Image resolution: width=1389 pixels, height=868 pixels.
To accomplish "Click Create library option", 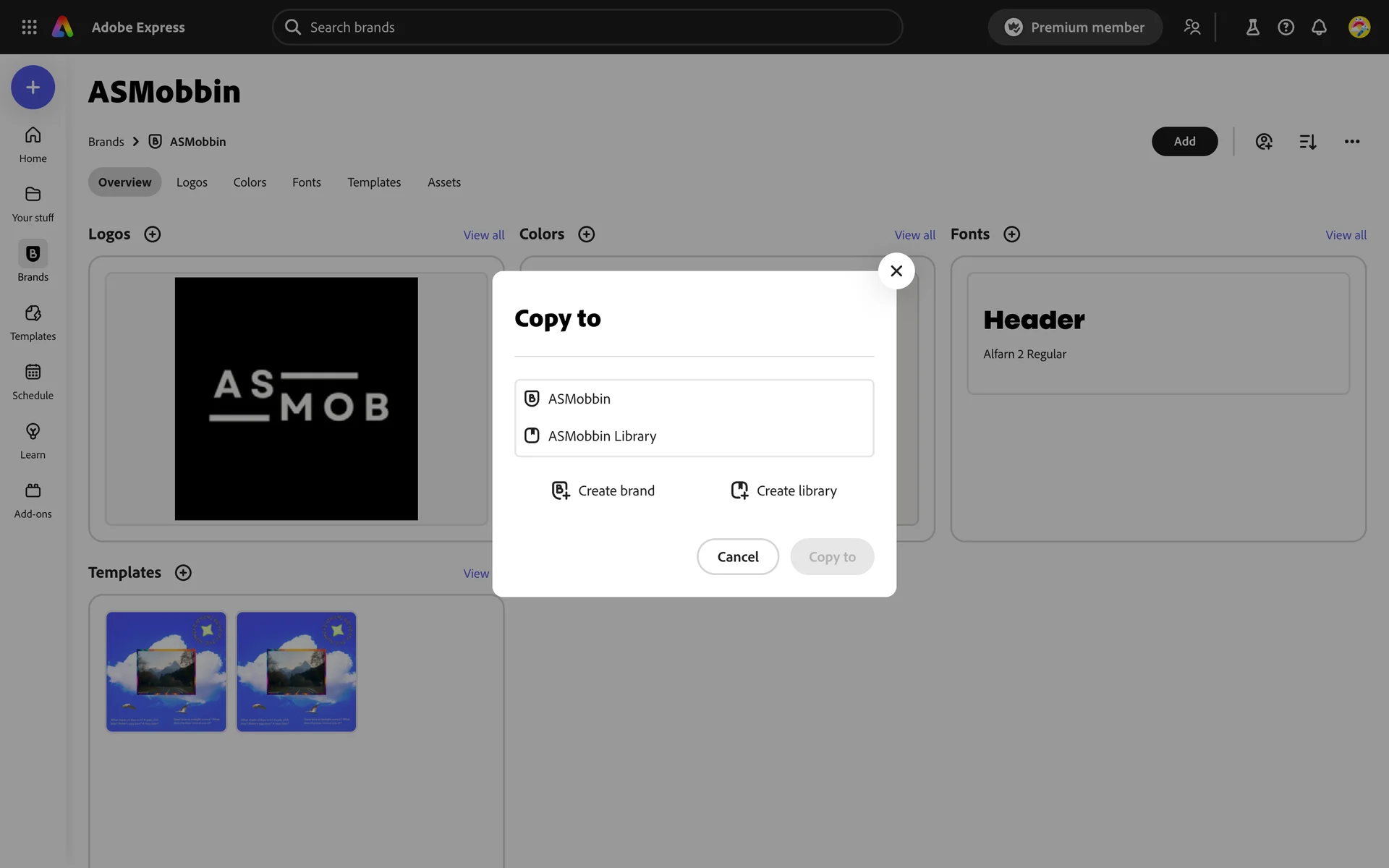I will coord(783,490).
